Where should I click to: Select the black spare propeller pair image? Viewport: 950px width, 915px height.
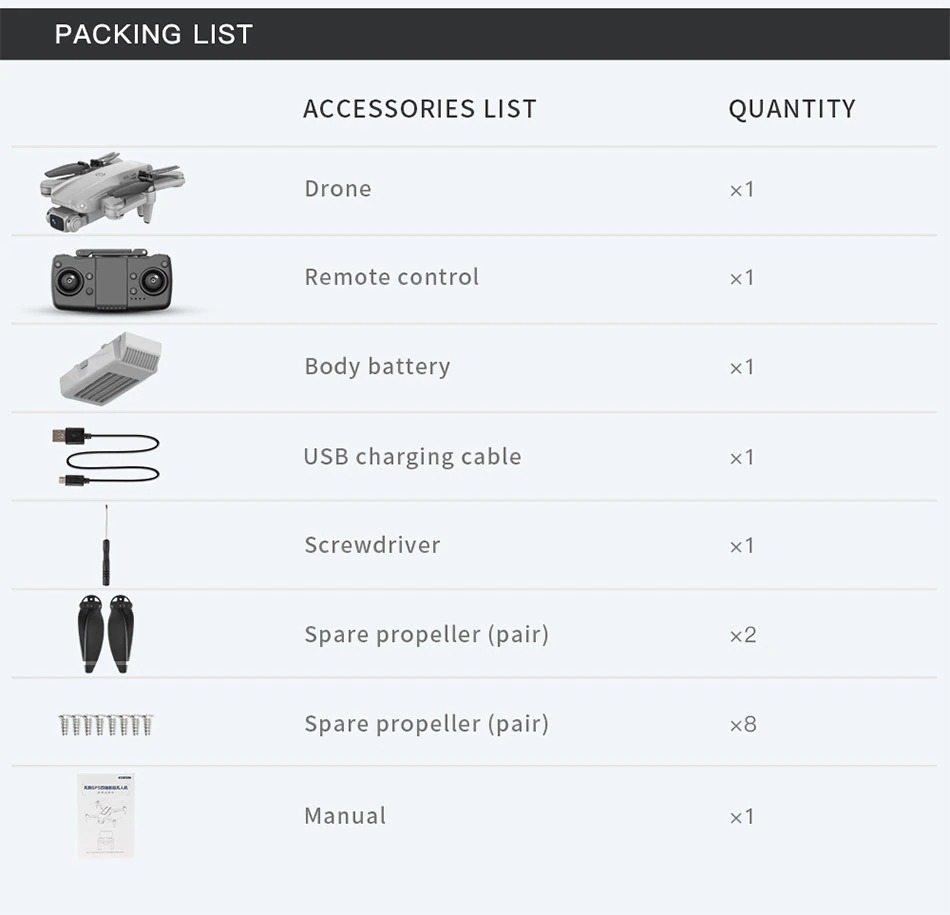pos(106,634)
